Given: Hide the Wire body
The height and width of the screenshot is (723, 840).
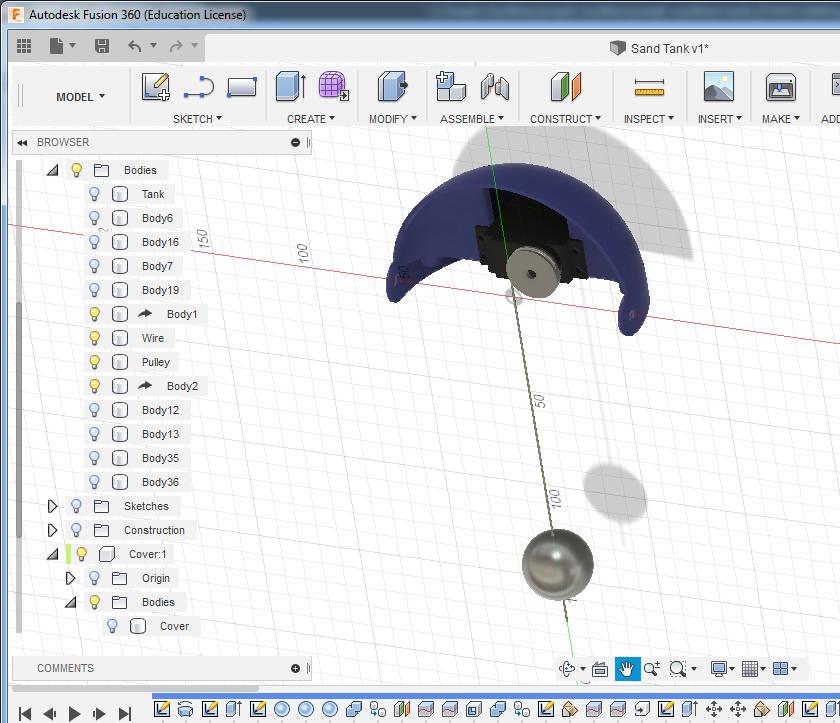Looking at the screenshot, I should tap(94, 338).
